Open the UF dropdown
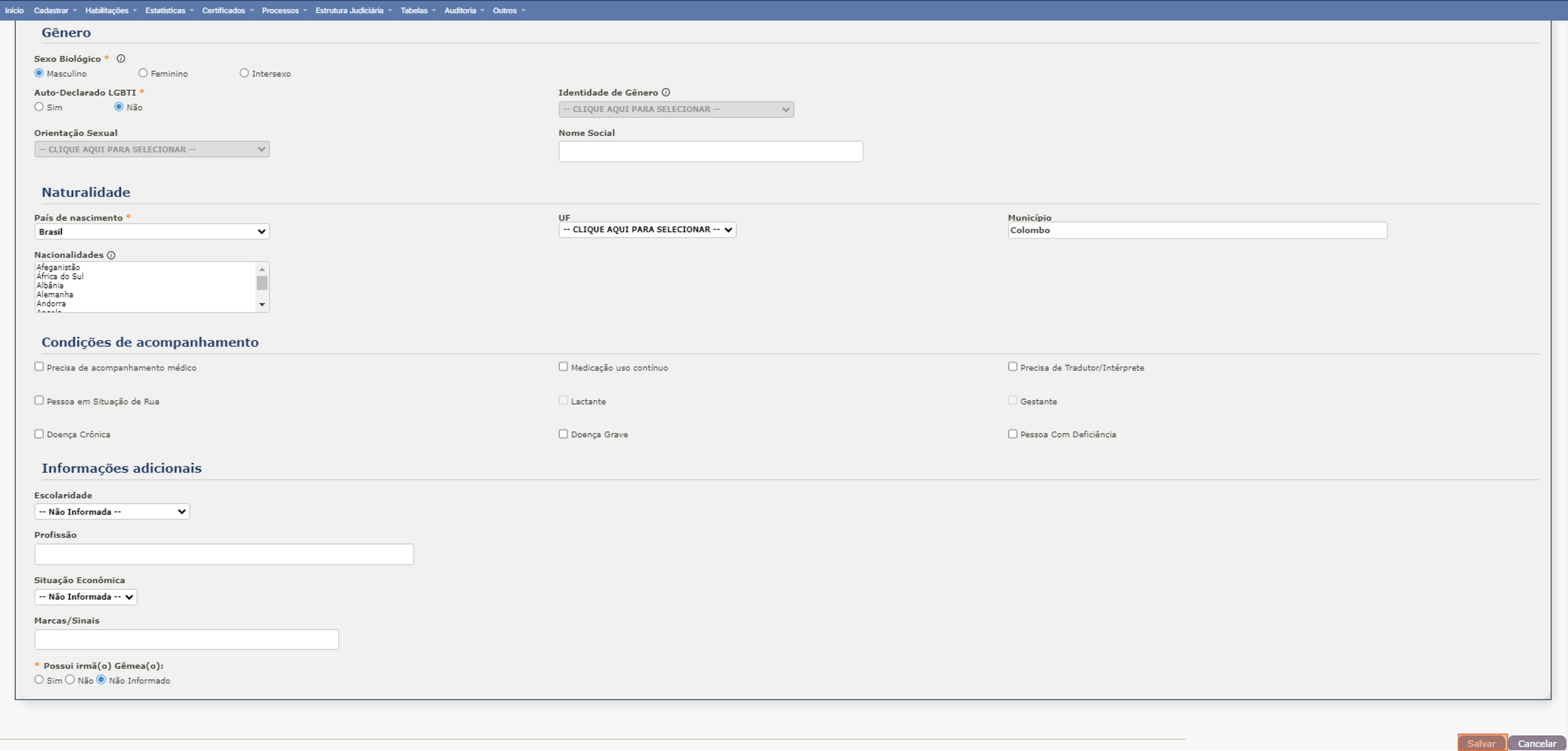1568x751 pixels. [647, 230]
